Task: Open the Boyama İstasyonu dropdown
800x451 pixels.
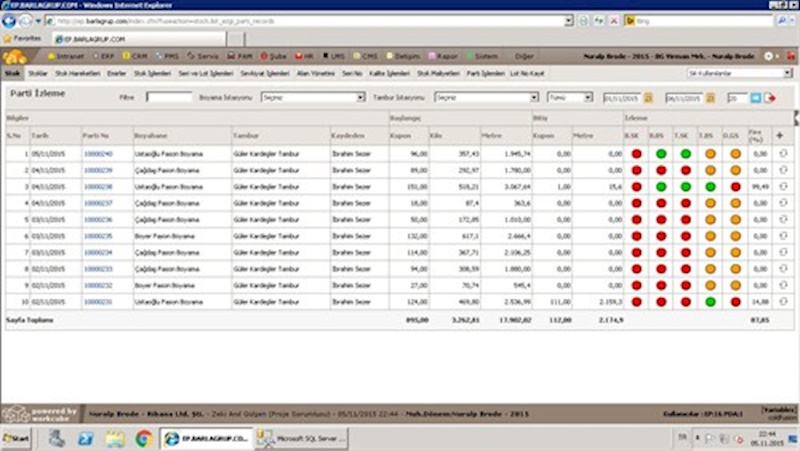Action: (313, 98)
